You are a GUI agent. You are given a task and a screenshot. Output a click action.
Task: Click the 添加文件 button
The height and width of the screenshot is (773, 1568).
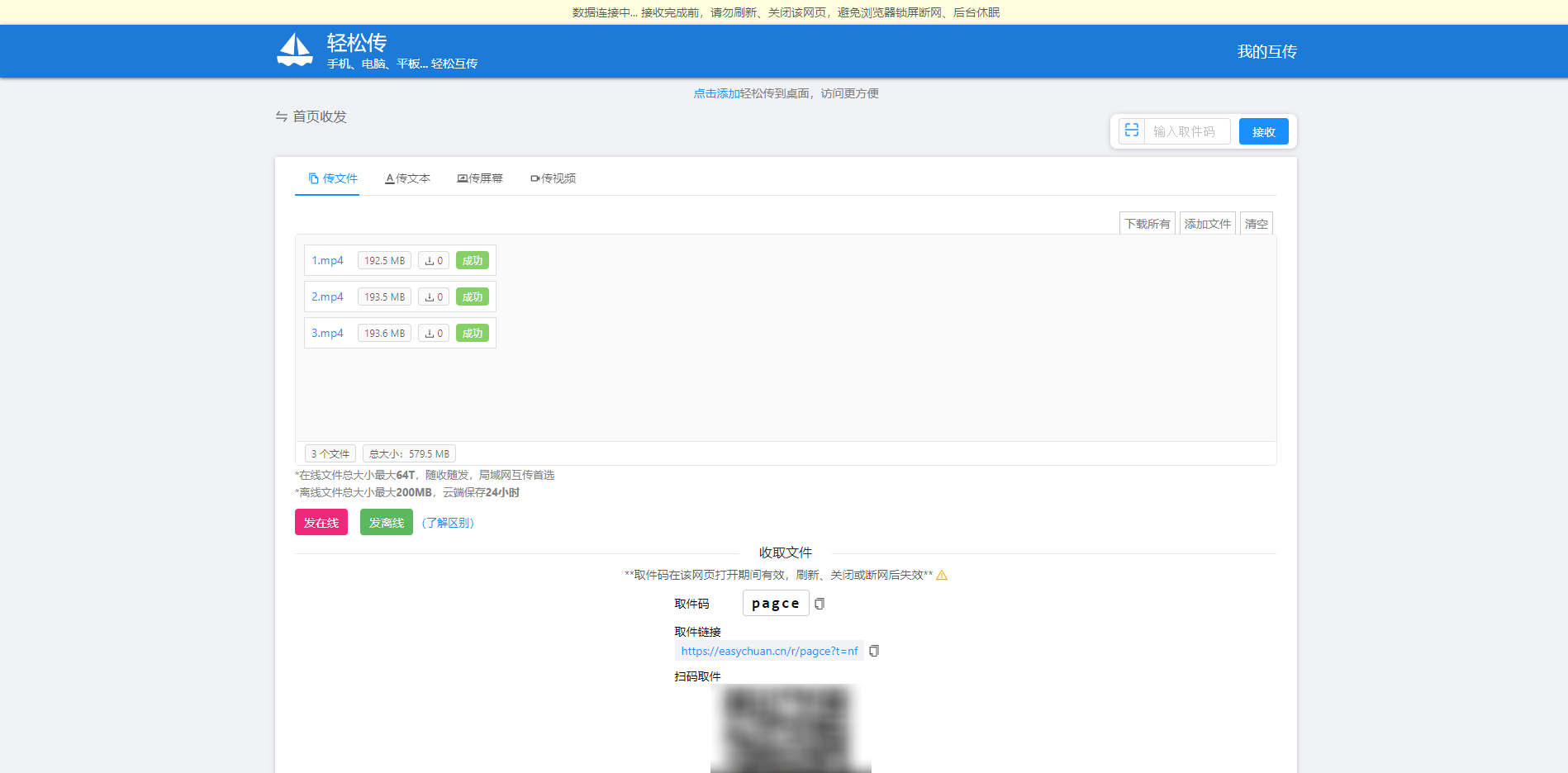[x=1207, y=223]
